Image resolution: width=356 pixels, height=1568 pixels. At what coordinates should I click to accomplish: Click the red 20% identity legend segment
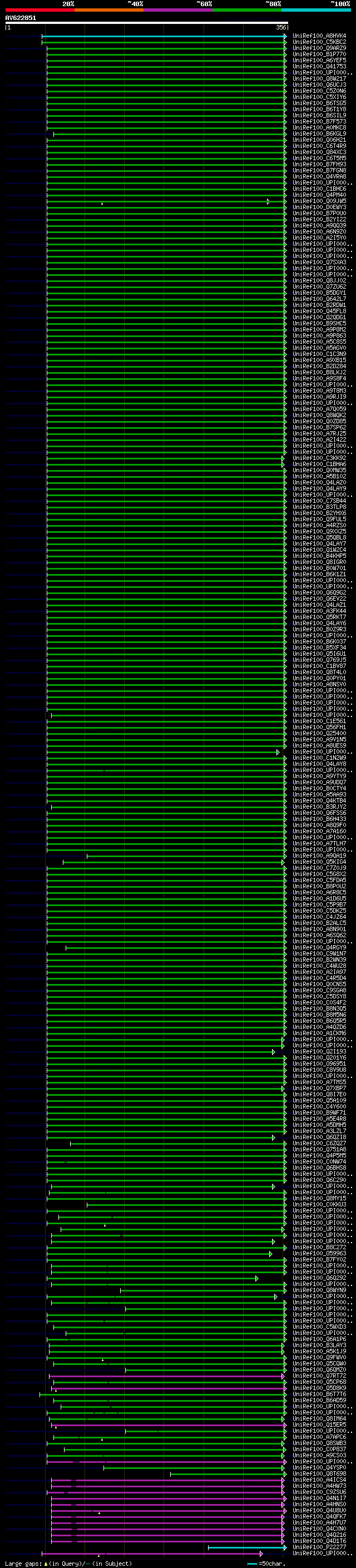point(39,10)
